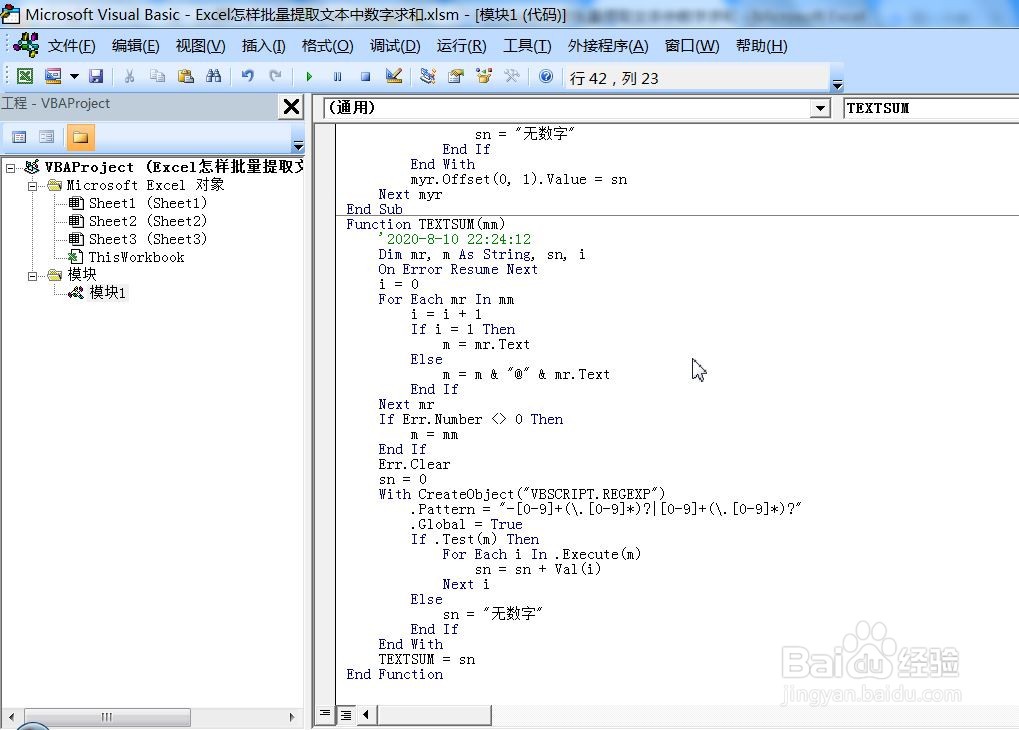This screenshot has height=730, width=1019.
Task: Switch to Procedure View button
Action: pyautogui.click(x=324, y=714)
